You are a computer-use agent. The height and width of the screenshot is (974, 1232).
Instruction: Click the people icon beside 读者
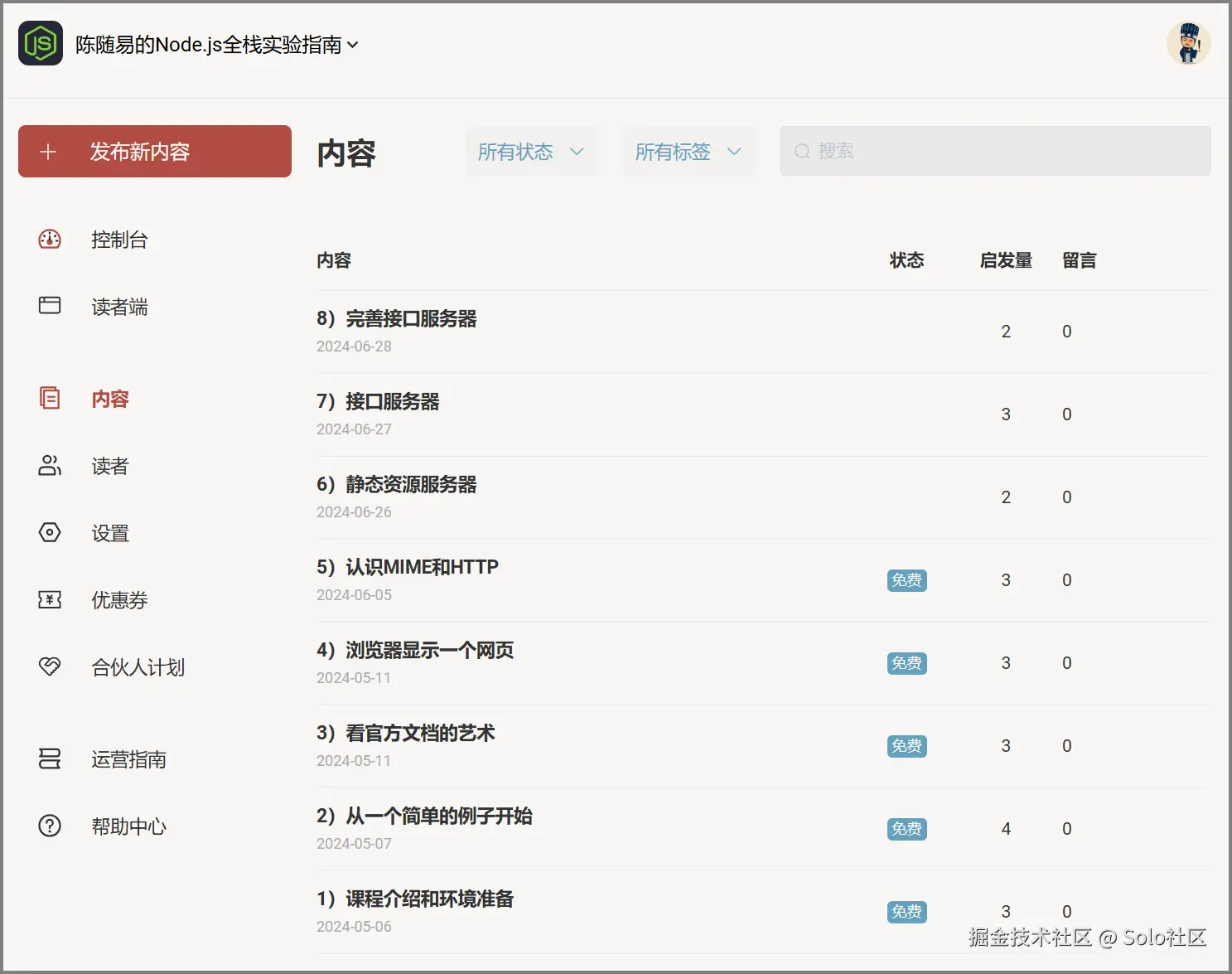click(50, 465)
